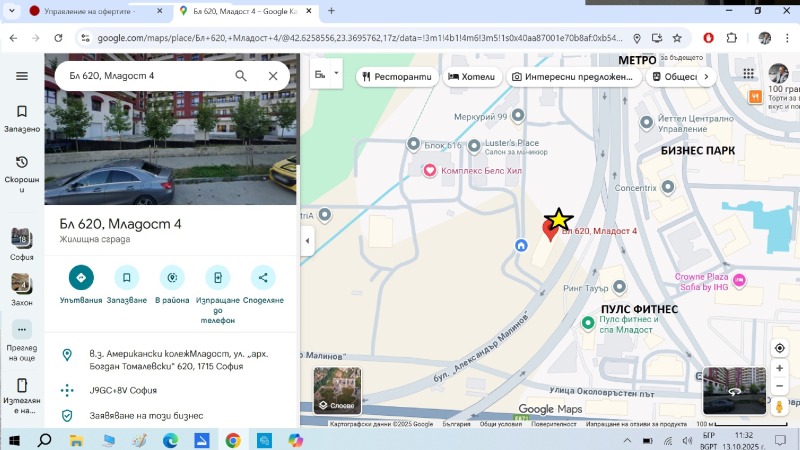Save the place with Запазване icon
Viewport: 800px width, 450px height.
click(x=127, y=277)
